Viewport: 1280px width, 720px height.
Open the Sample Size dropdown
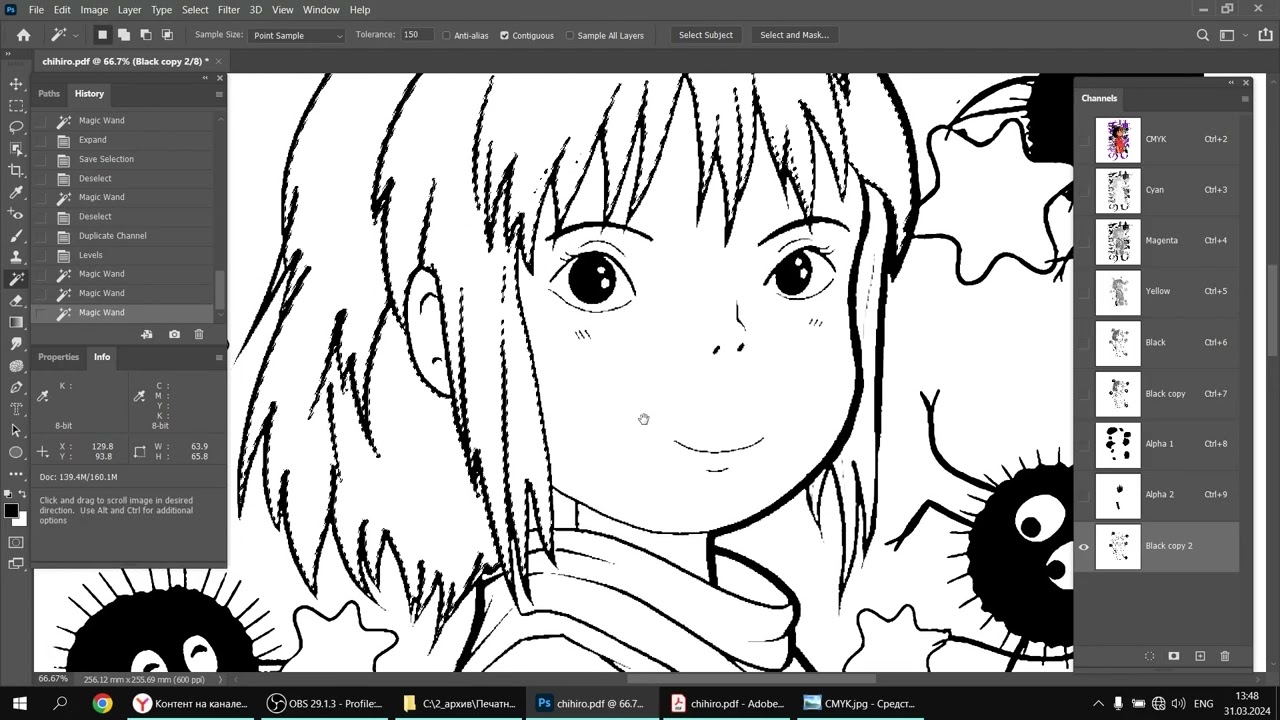coord(298,35)
